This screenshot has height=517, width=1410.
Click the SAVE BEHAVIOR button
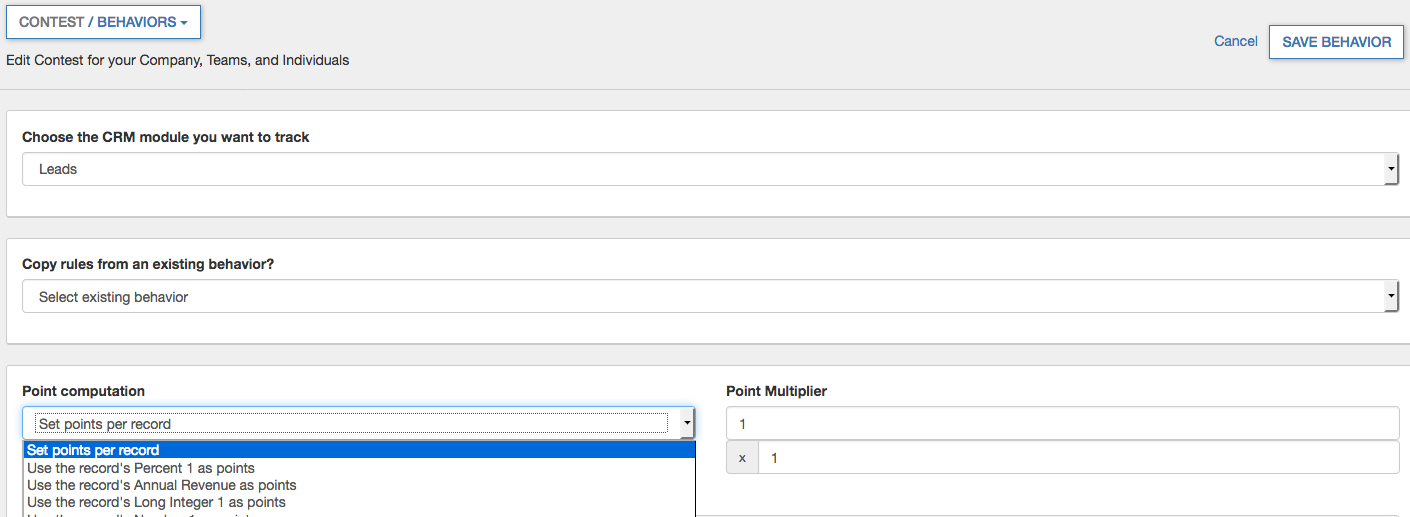1336,42
